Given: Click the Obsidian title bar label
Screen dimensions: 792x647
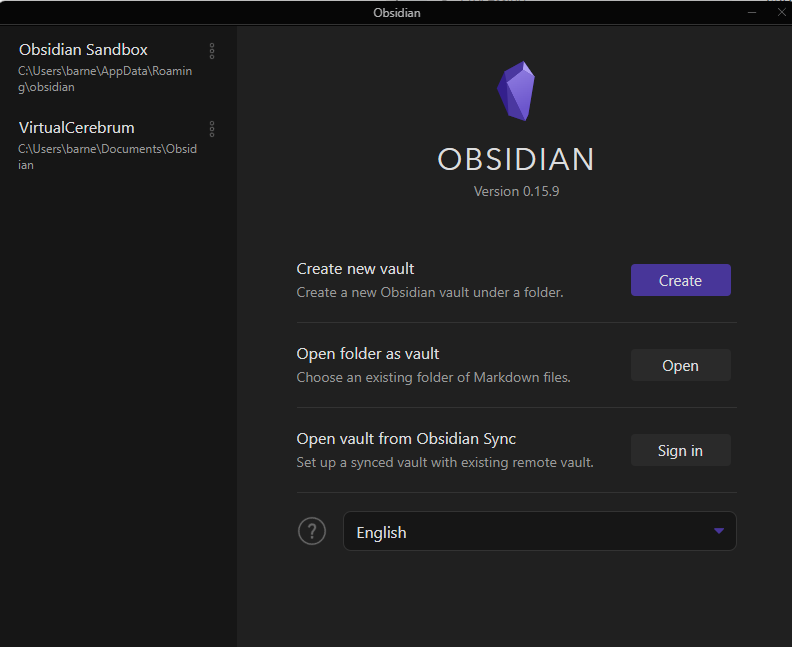Looking at the screenshot, I should click(x=397, y=13).
